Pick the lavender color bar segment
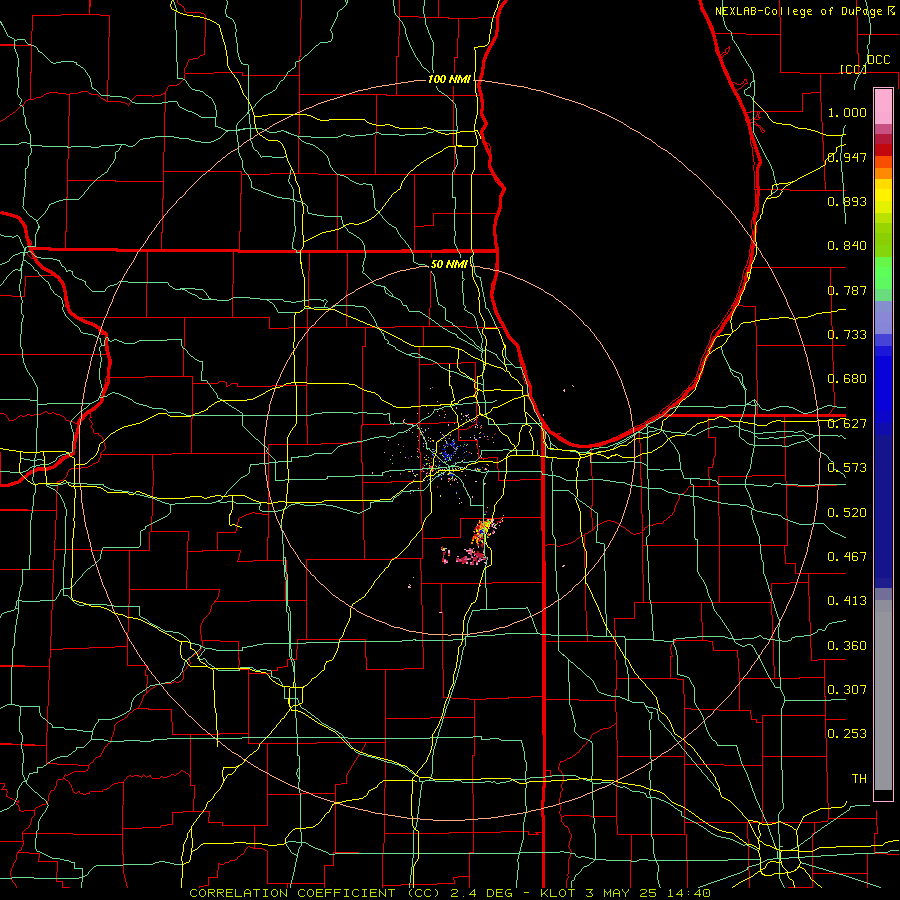This screenshot has height=900, width=900. click(883, 318)
